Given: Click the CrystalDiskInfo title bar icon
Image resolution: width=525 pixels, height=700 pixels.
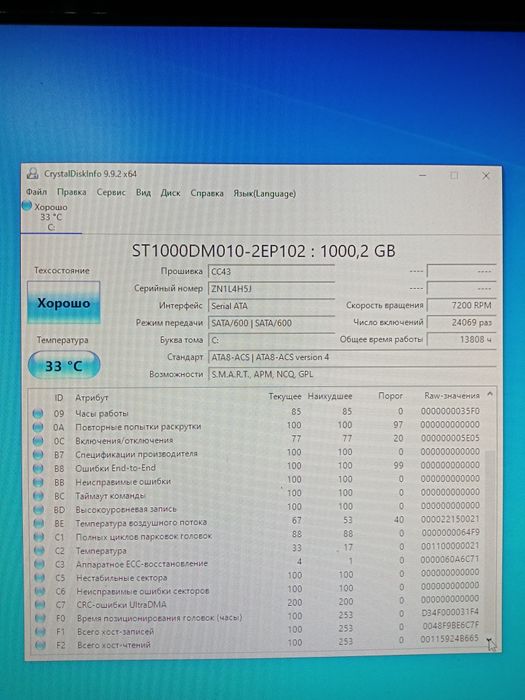Looking at the screenshot, I should [33, 173].
